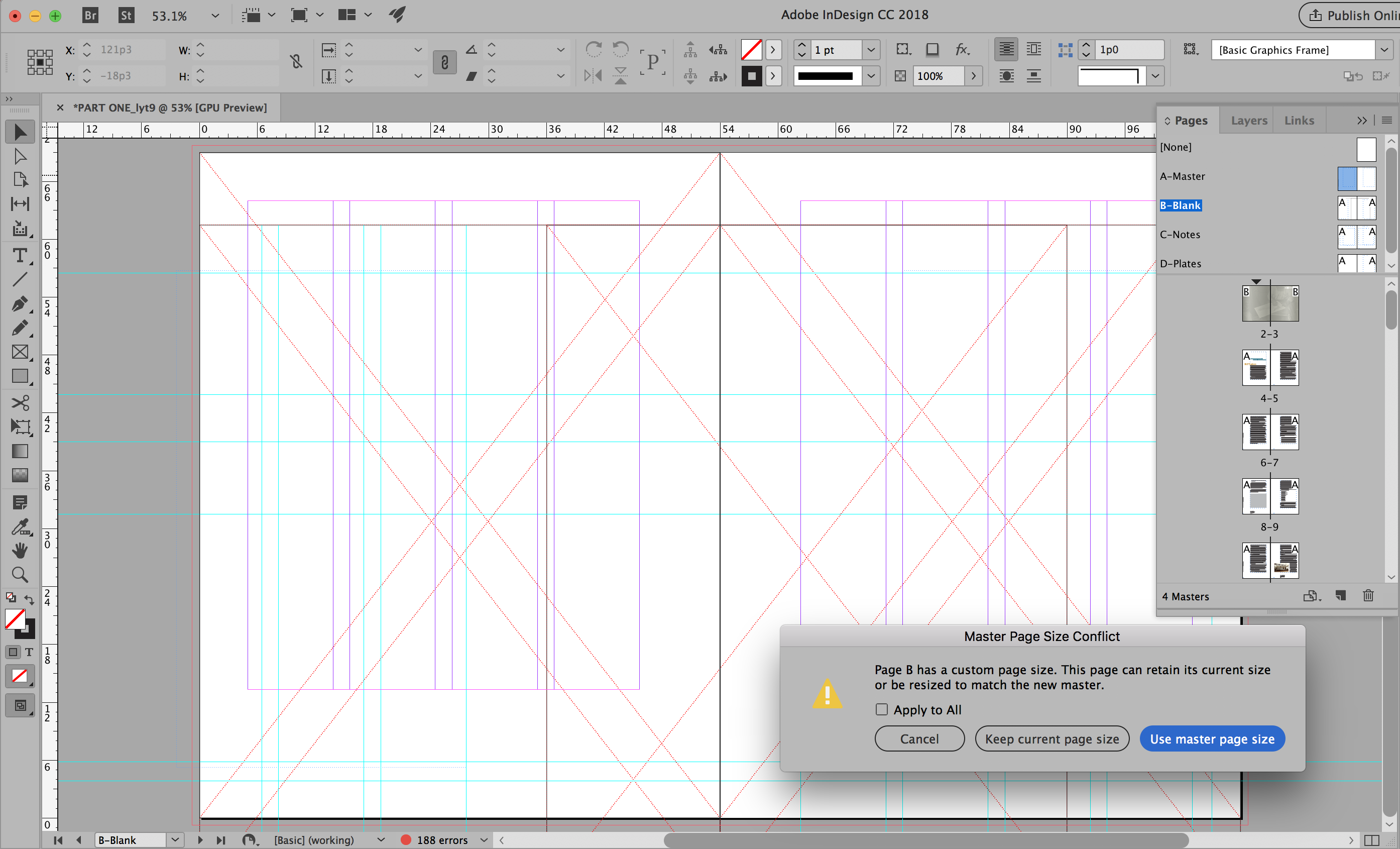Toggle no text wrap button
Screen dimensions: 1400x849
pyautogui.click(x=1006, y=49)
